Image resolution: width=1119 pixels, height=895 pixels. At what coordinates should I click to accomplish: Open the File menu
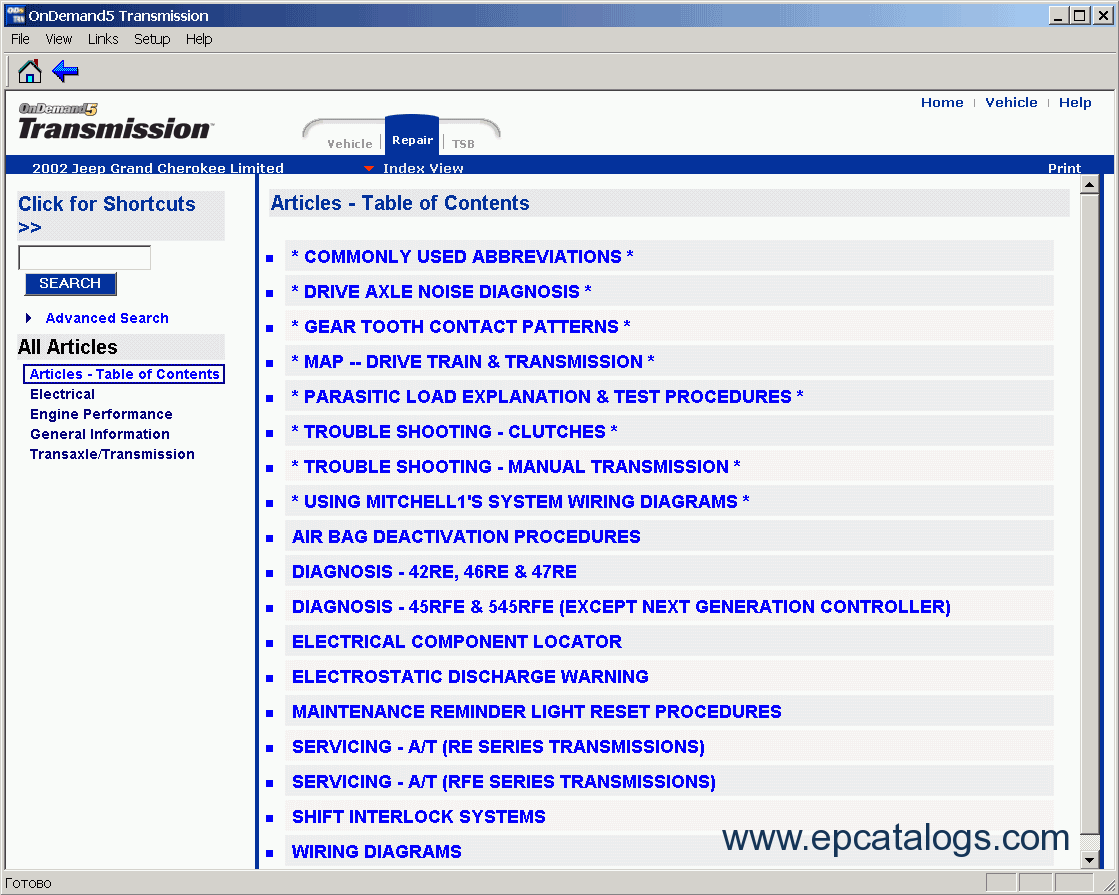click(x=20, y=39)
